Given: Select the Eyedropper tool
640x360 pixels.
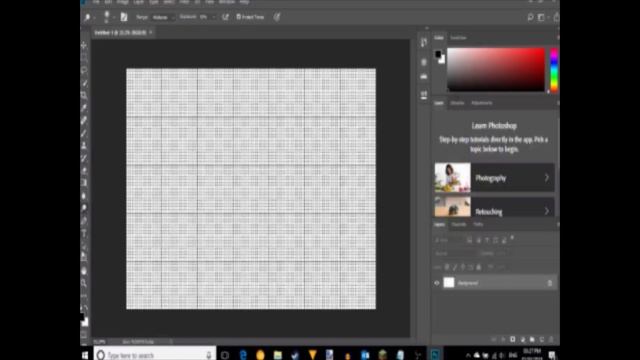Looking at the screenshot, I should (x=84, y=108).
